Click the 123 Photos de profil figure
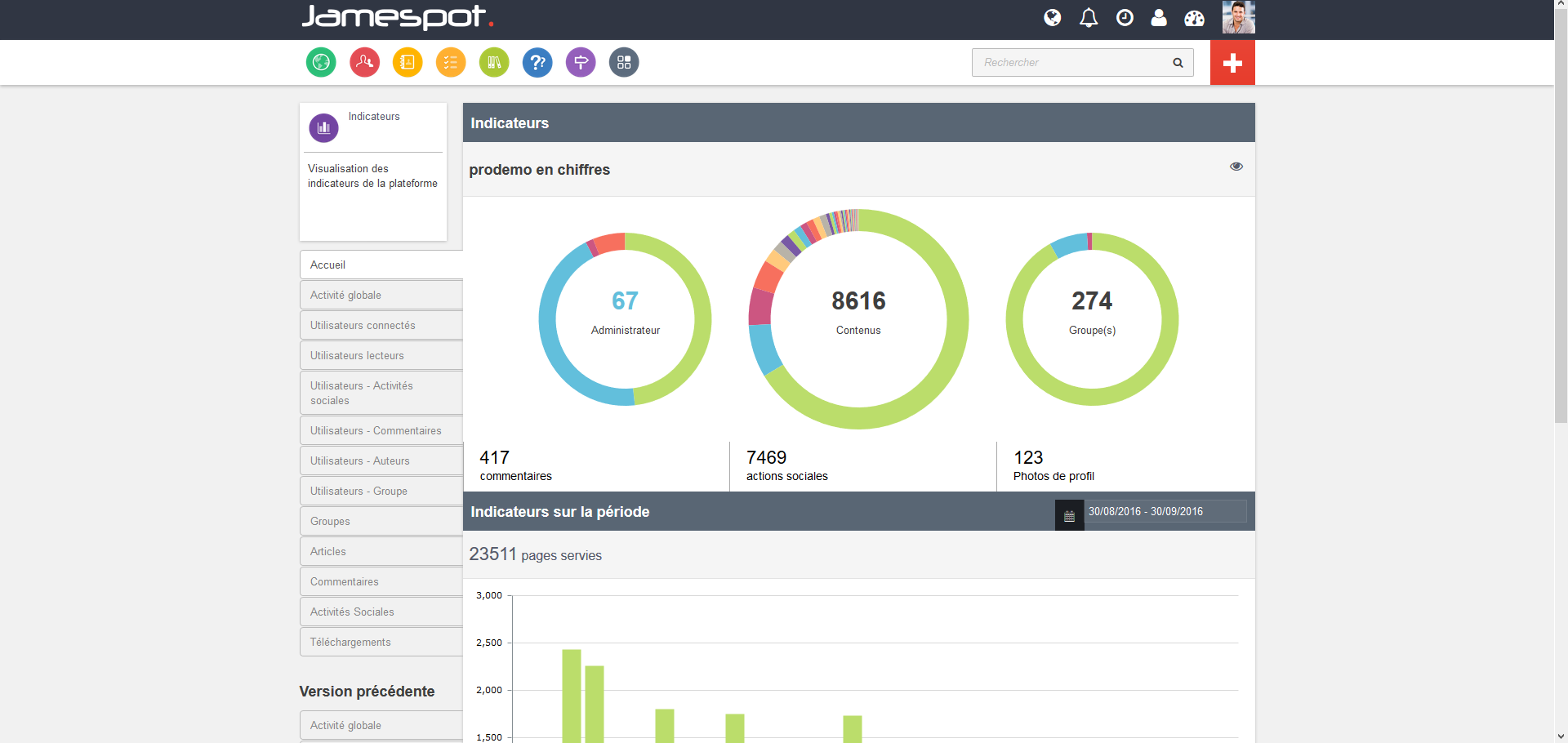 (x=1053, y=465)
